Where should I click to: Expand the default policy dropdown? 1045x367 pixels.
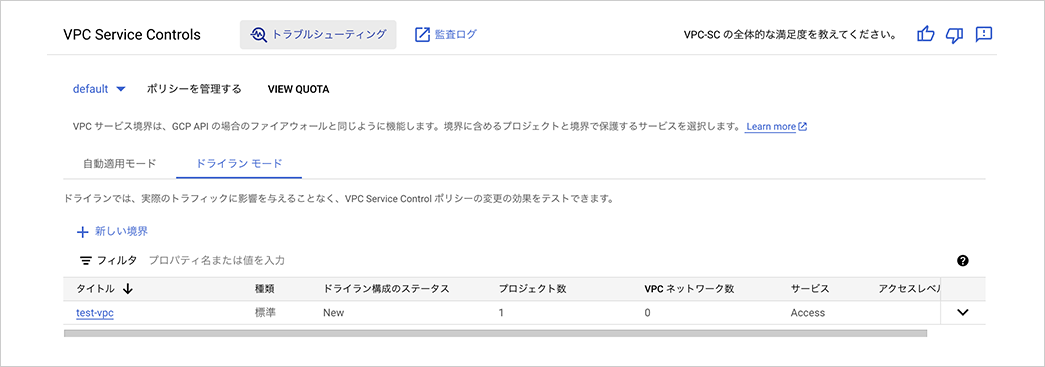(x=99, y=89)
